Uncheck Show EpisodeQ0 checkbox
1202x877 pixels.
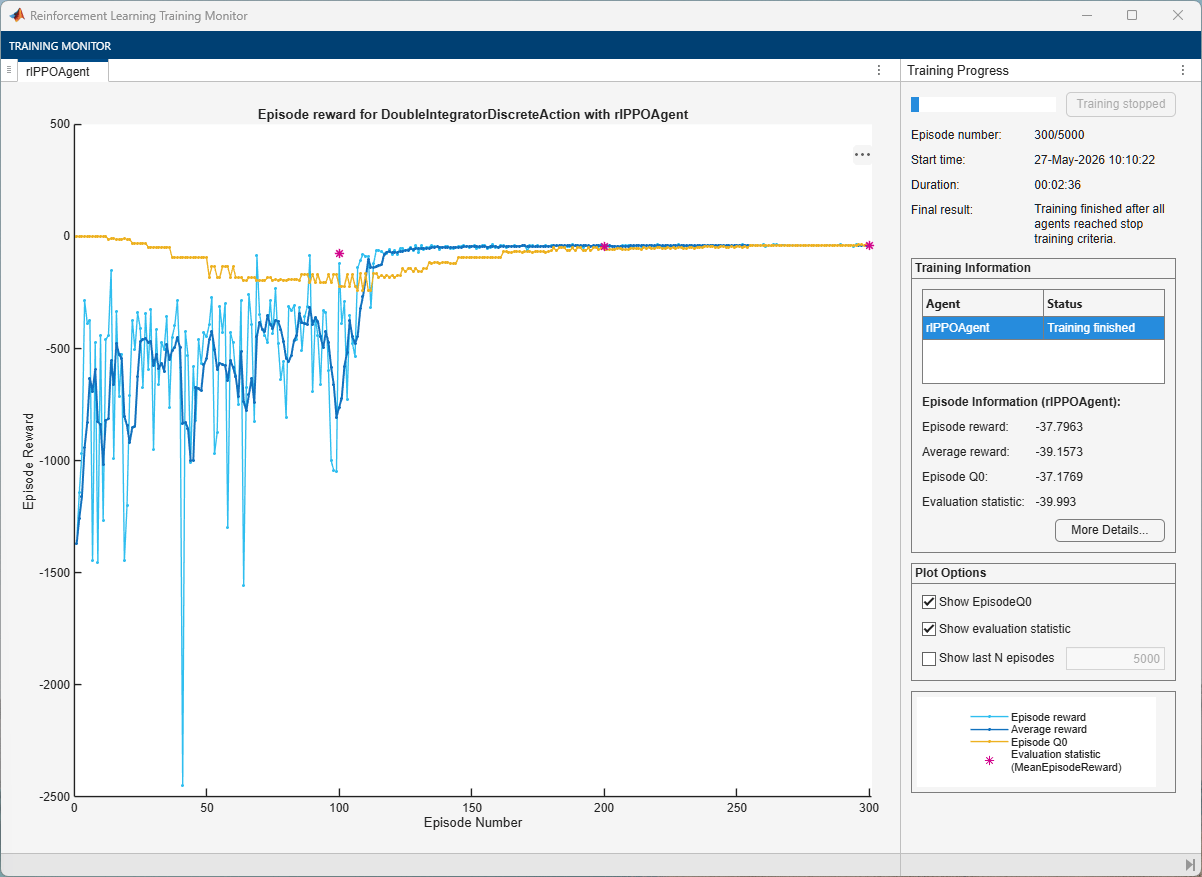pyautogui.click(x=929, y=602)
